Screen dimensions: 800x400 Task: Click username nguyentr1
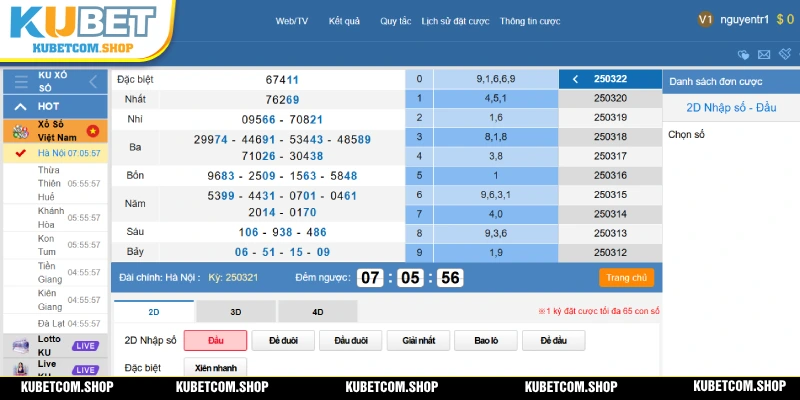(744, 20)
